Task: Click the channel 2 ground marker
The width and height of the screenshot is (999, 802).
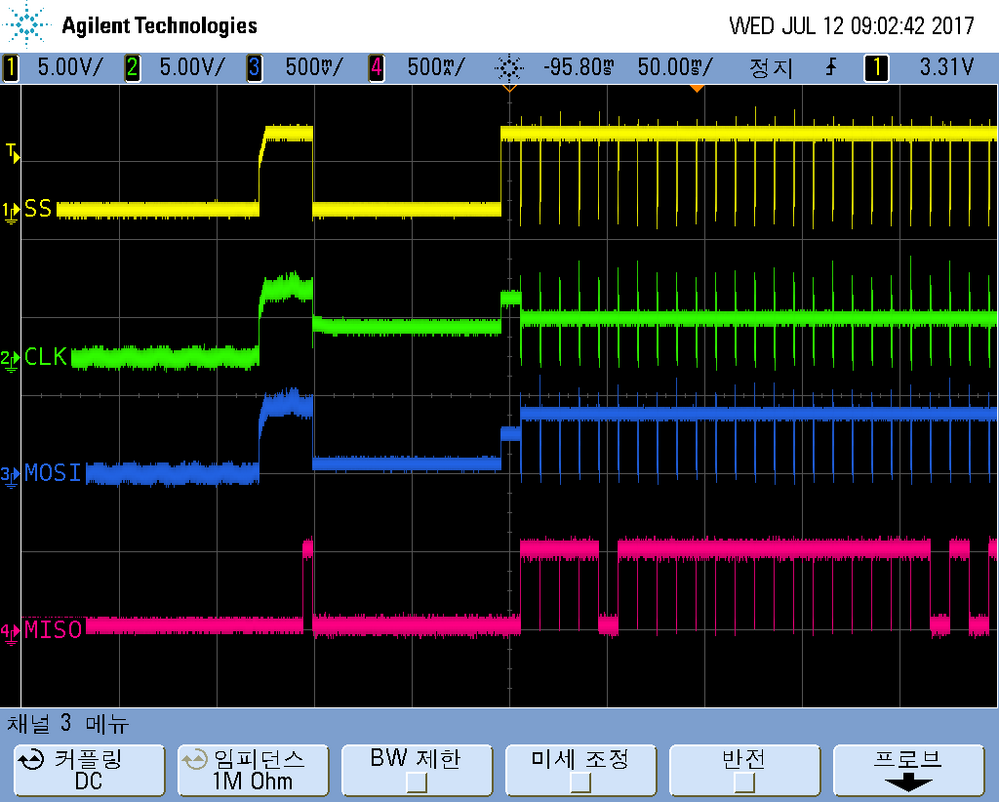Action: click(10, 361)
